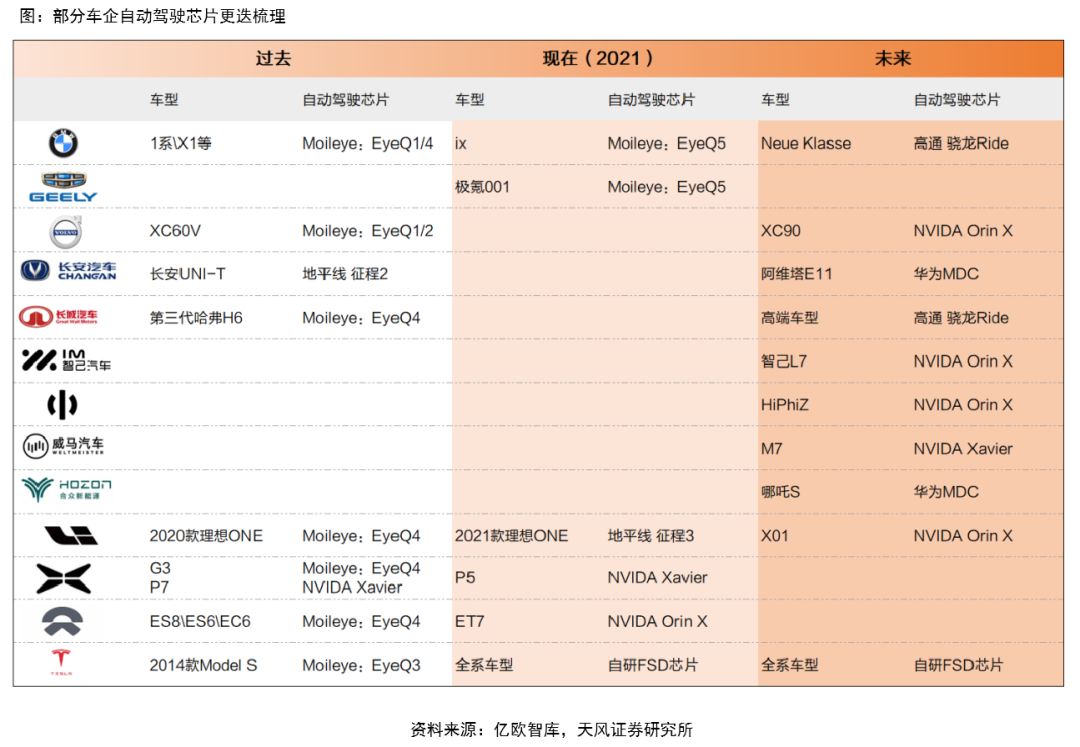Click the Great Wall Motors logo
Image resolution: width=1080 pixels, height=747 pixels.
pos(58,317)
